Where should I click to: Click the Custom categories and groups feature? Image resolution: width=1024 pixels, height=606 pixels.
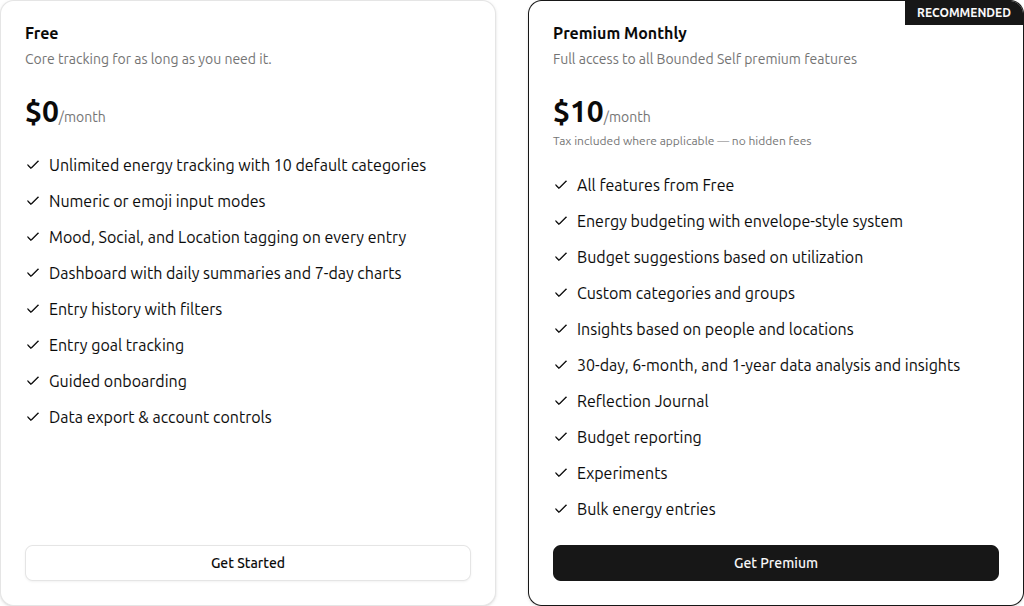click(x=686, y=293)
